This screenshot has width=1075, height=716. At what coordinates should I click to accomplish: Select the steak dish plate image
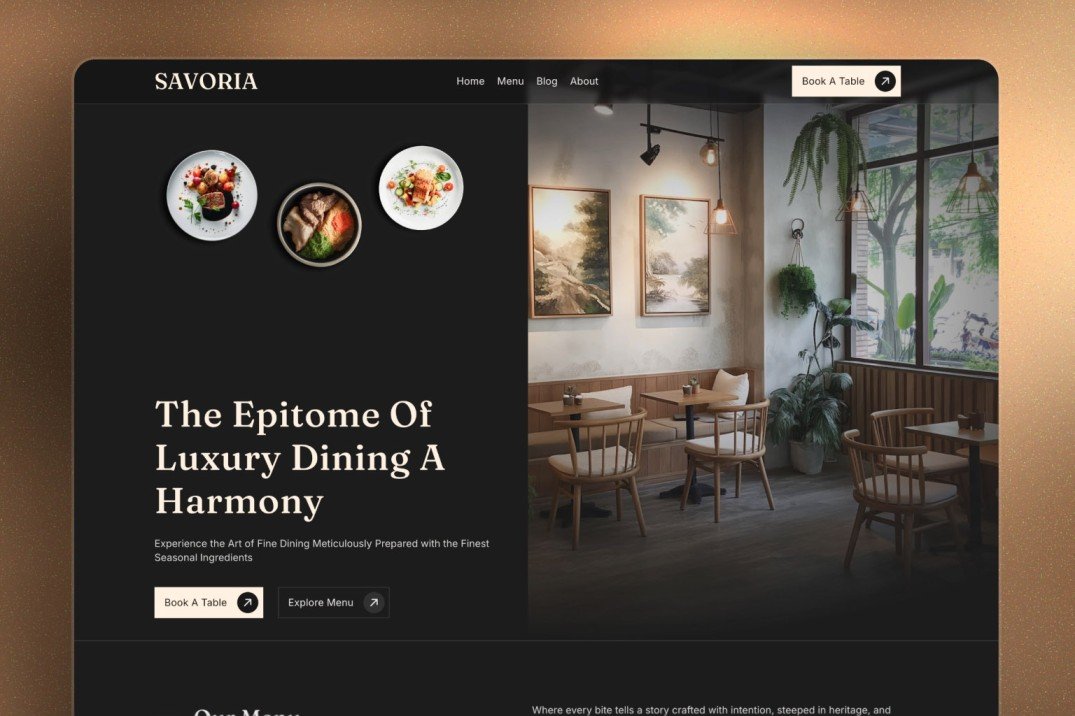click(212, 195)
